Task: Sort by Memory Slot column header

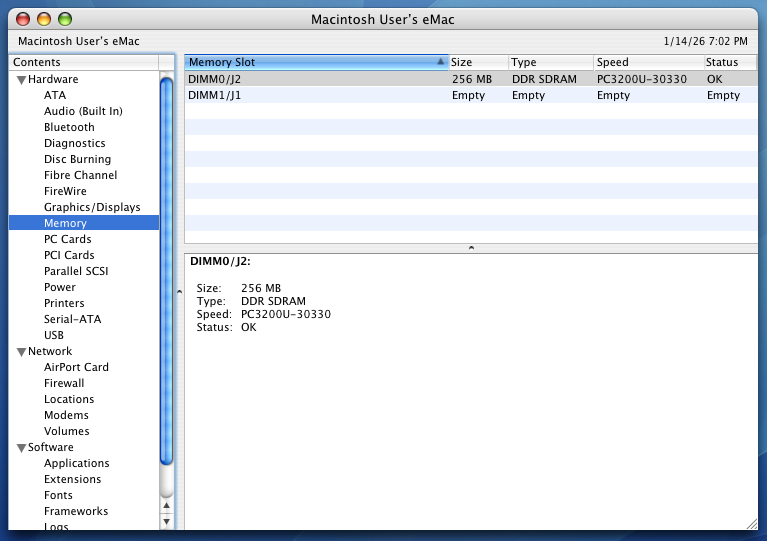Action: coord(316,62)
